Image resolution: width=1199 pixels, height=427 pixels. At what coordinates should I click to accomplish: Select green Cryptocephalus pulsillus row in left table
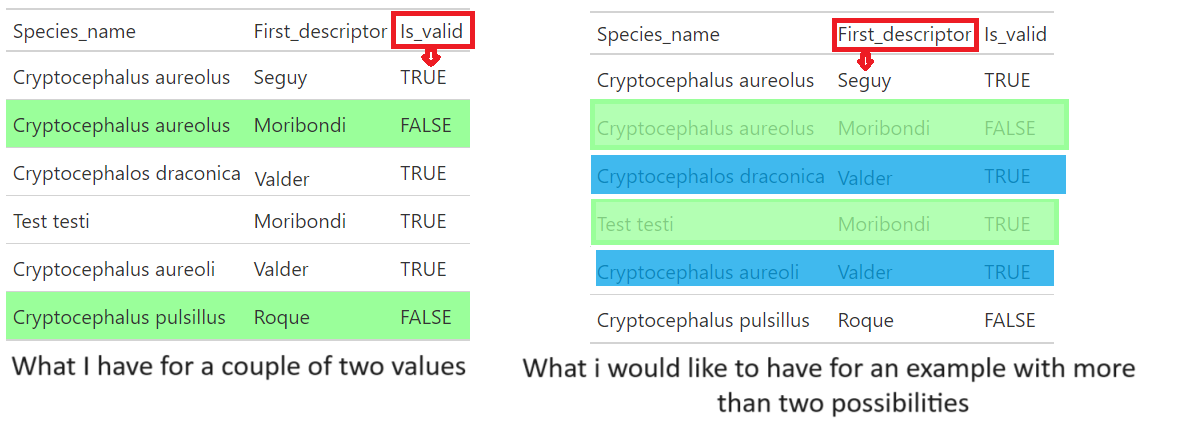pyautogui.click(x=238, y=316)
